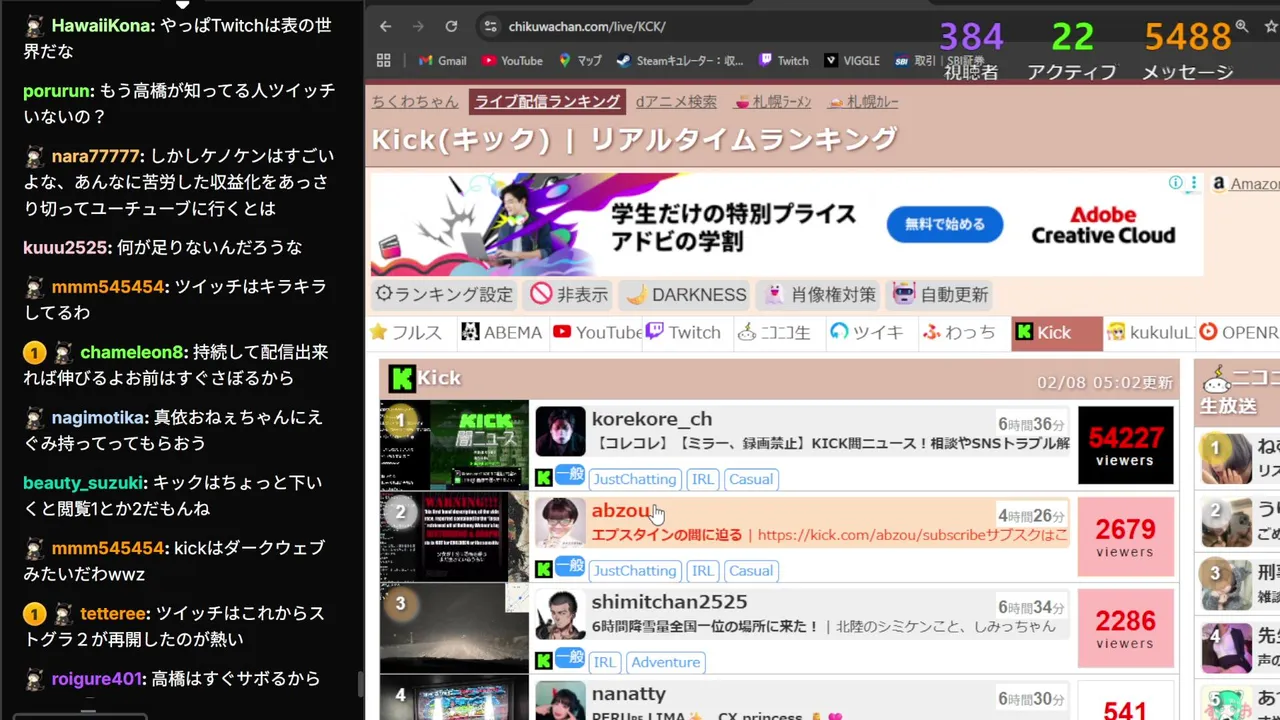Click nanatty avatar icon
1280x720 pixels.
point(560,701)
